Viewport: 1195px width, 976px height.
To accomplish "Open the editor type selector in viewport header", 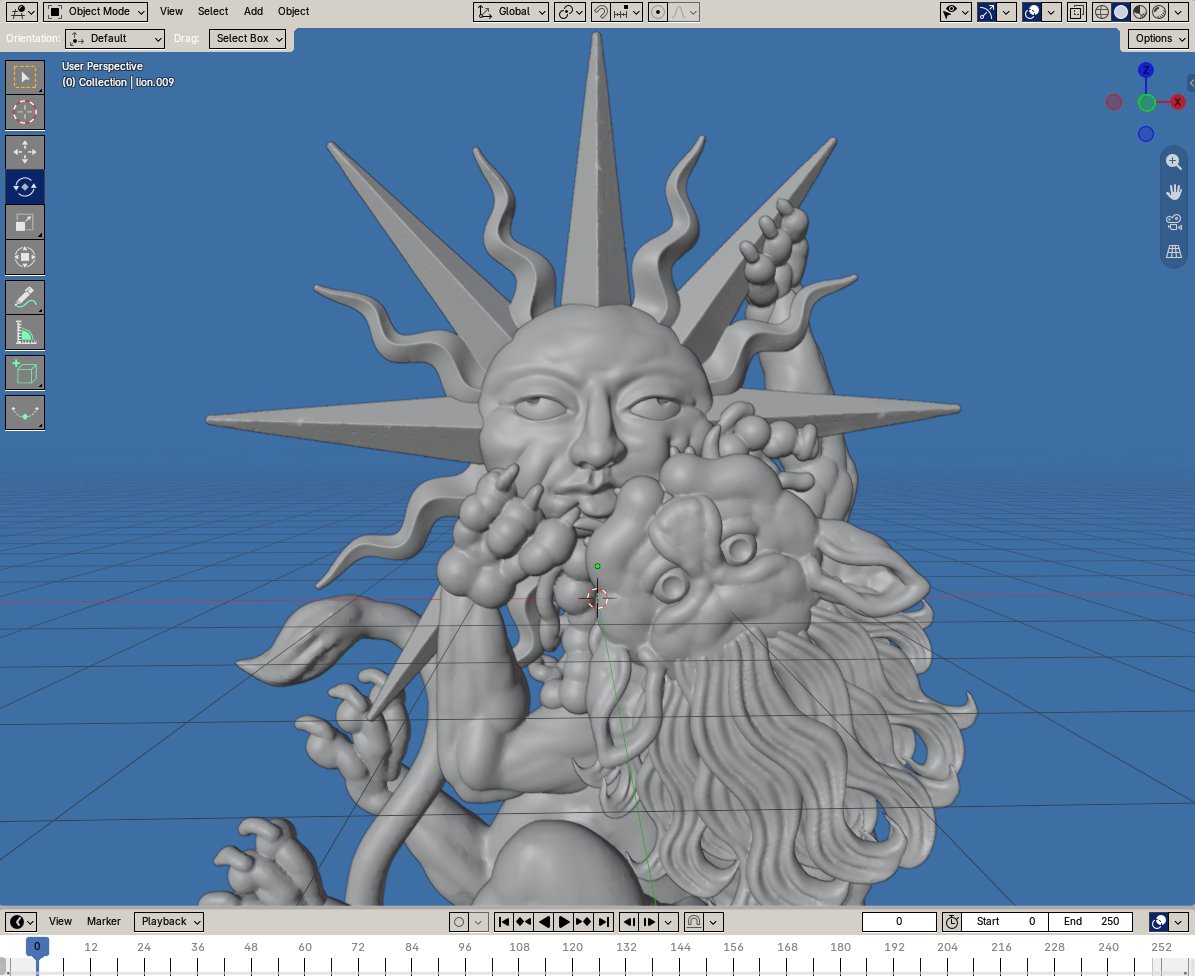I will [x=21, y=11].
